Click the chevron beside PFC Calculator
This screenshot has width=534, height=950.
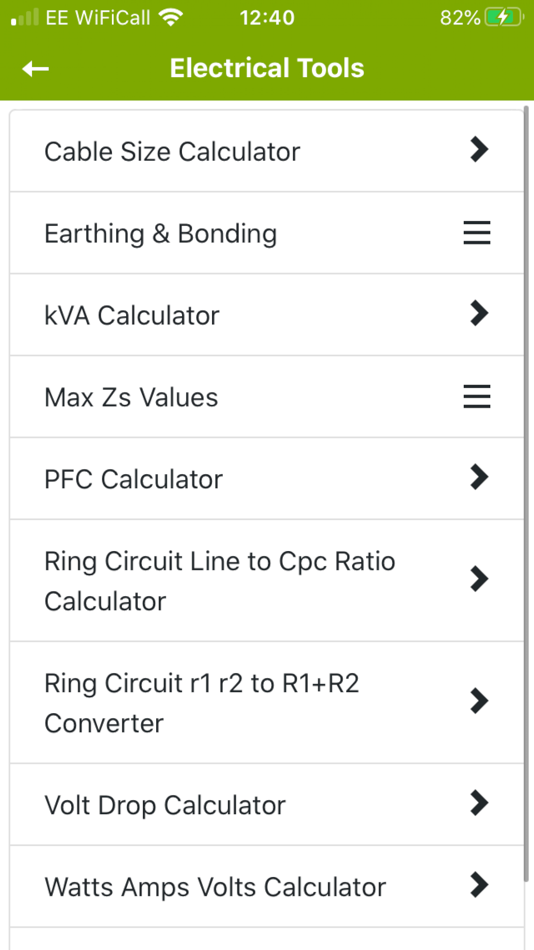(x=479, y=477)
